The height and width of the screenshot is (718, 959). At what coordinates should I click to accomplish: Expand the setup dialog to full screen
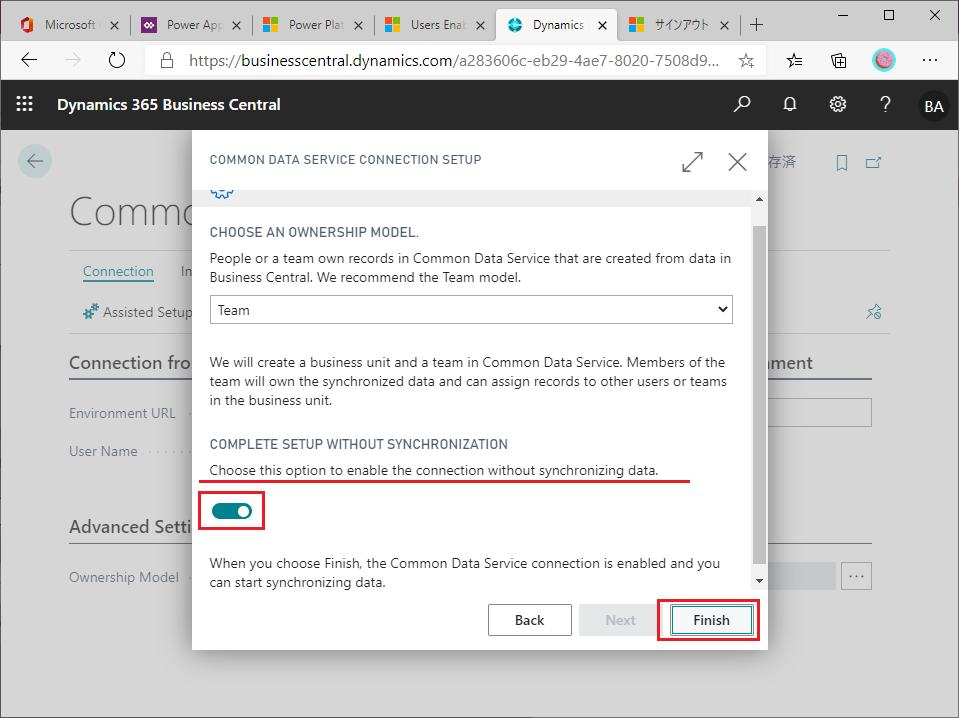[x=692, y=162]
